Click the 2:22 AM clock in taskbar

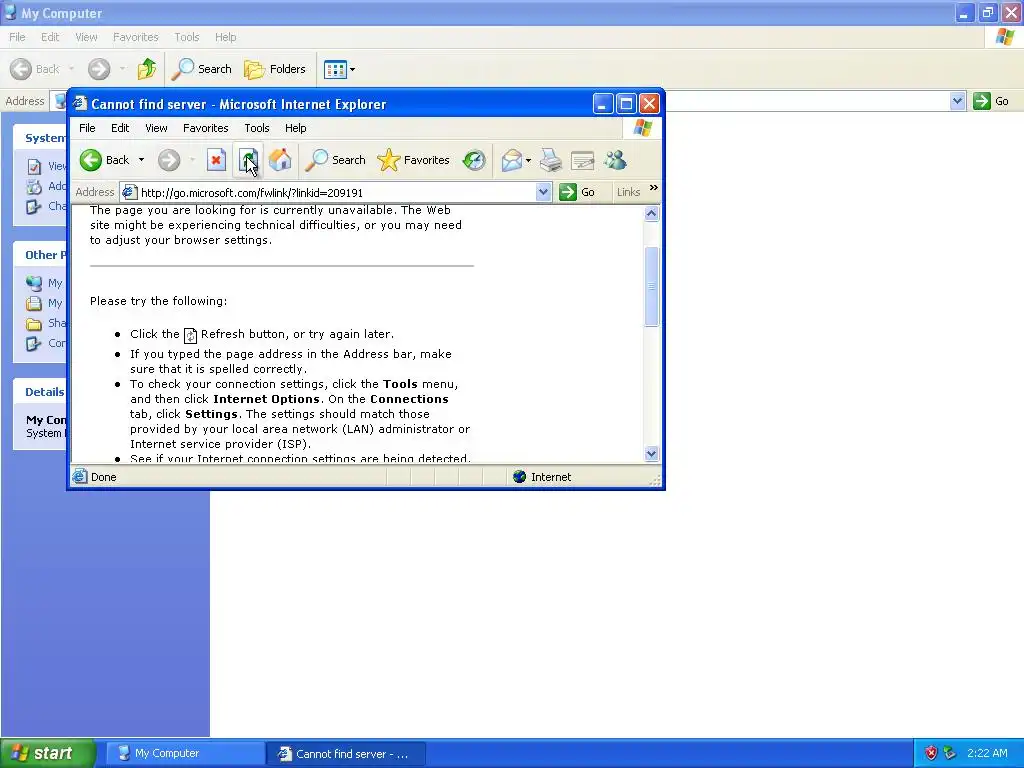click(x=987, y=754)
